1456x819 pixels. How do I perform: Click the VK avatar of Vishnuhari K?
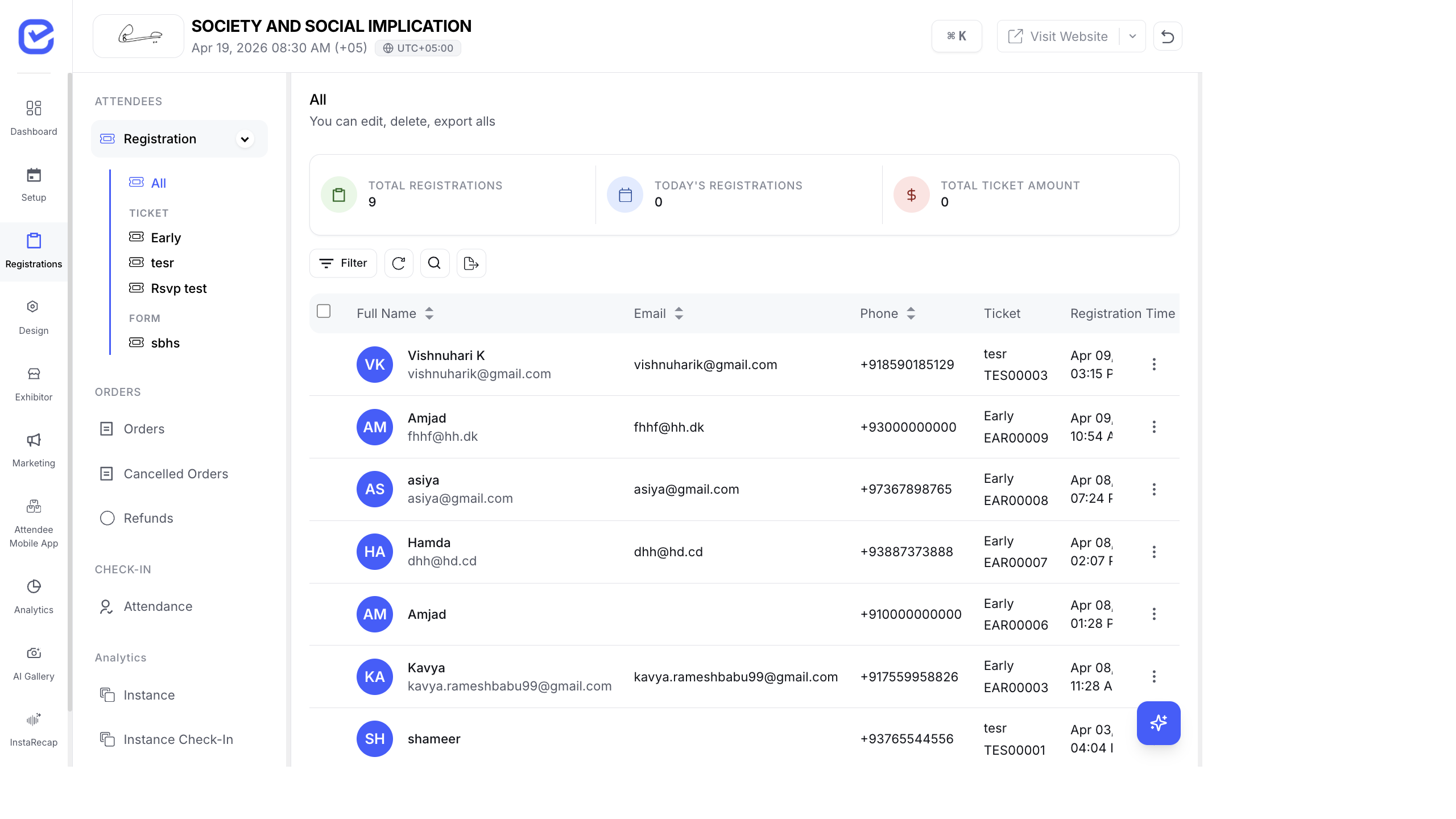[x=375, y=365]
